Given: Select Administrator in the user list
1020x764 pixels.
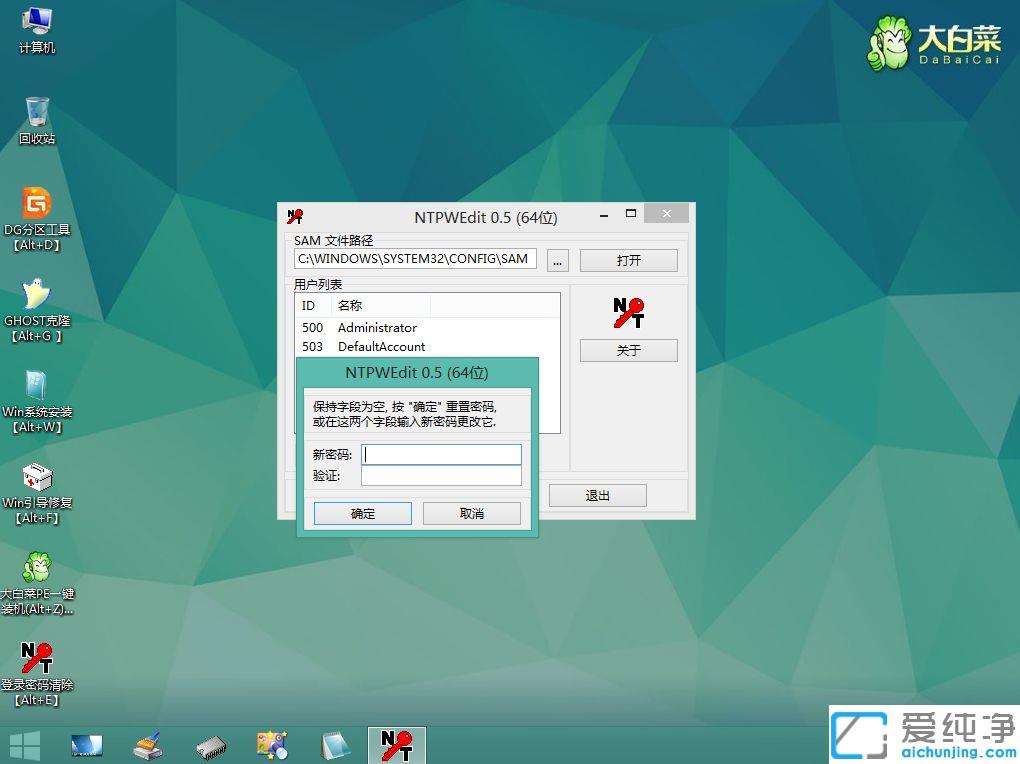Looking at the screenshot, I should point(377,327).
